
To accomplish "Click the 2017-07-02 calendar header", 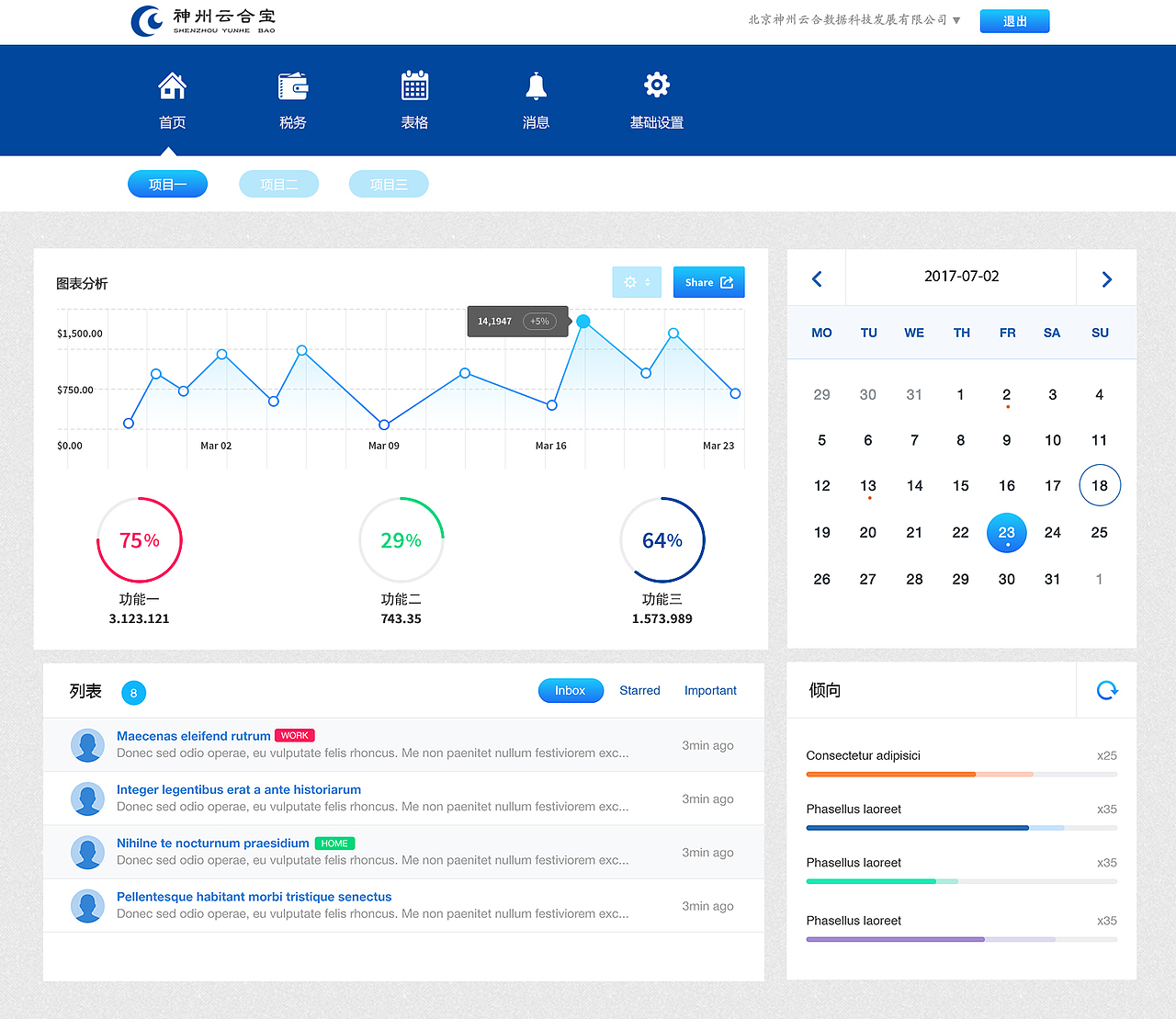I will pos(961,277).
